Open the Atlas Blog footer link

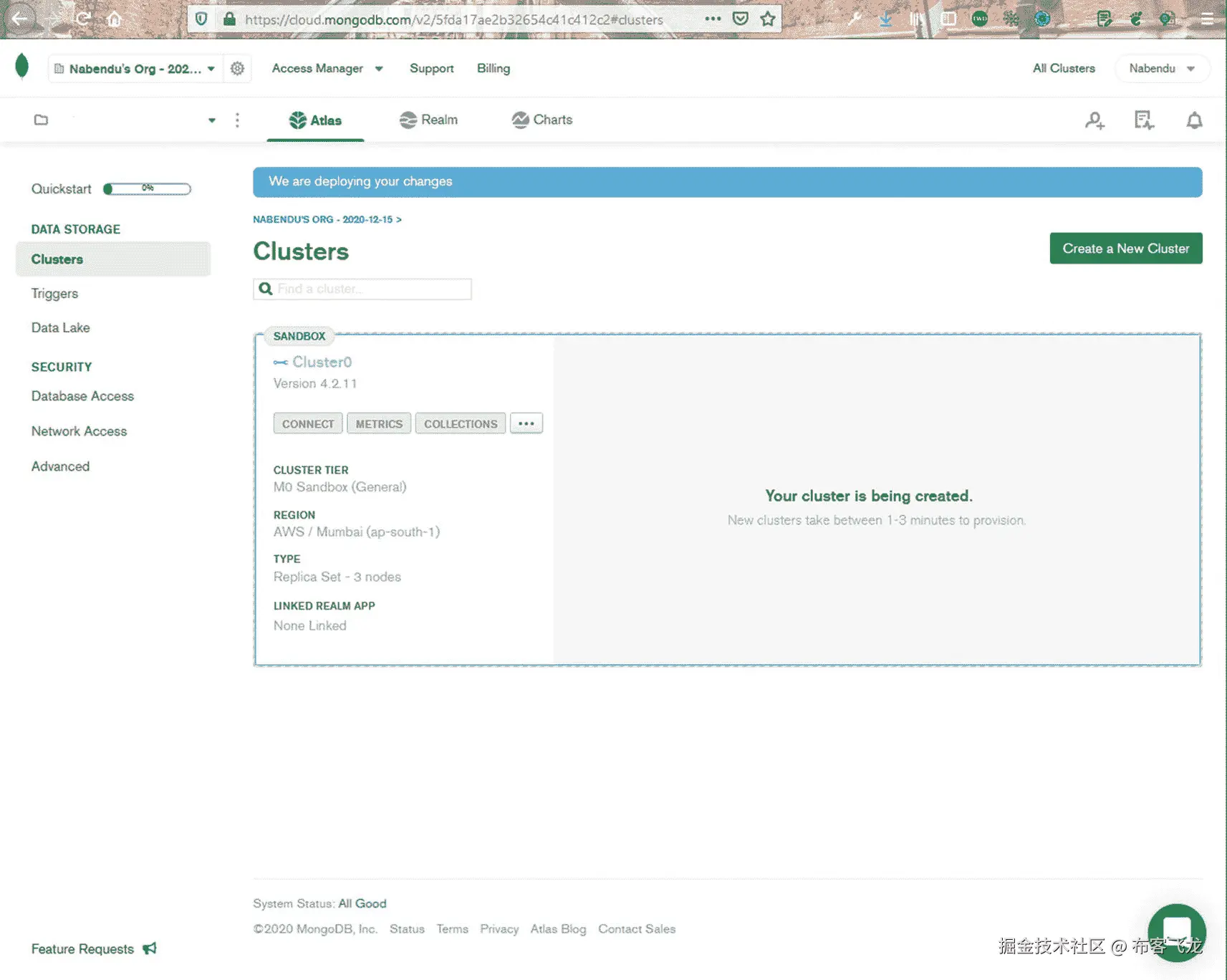coord(558,929)
